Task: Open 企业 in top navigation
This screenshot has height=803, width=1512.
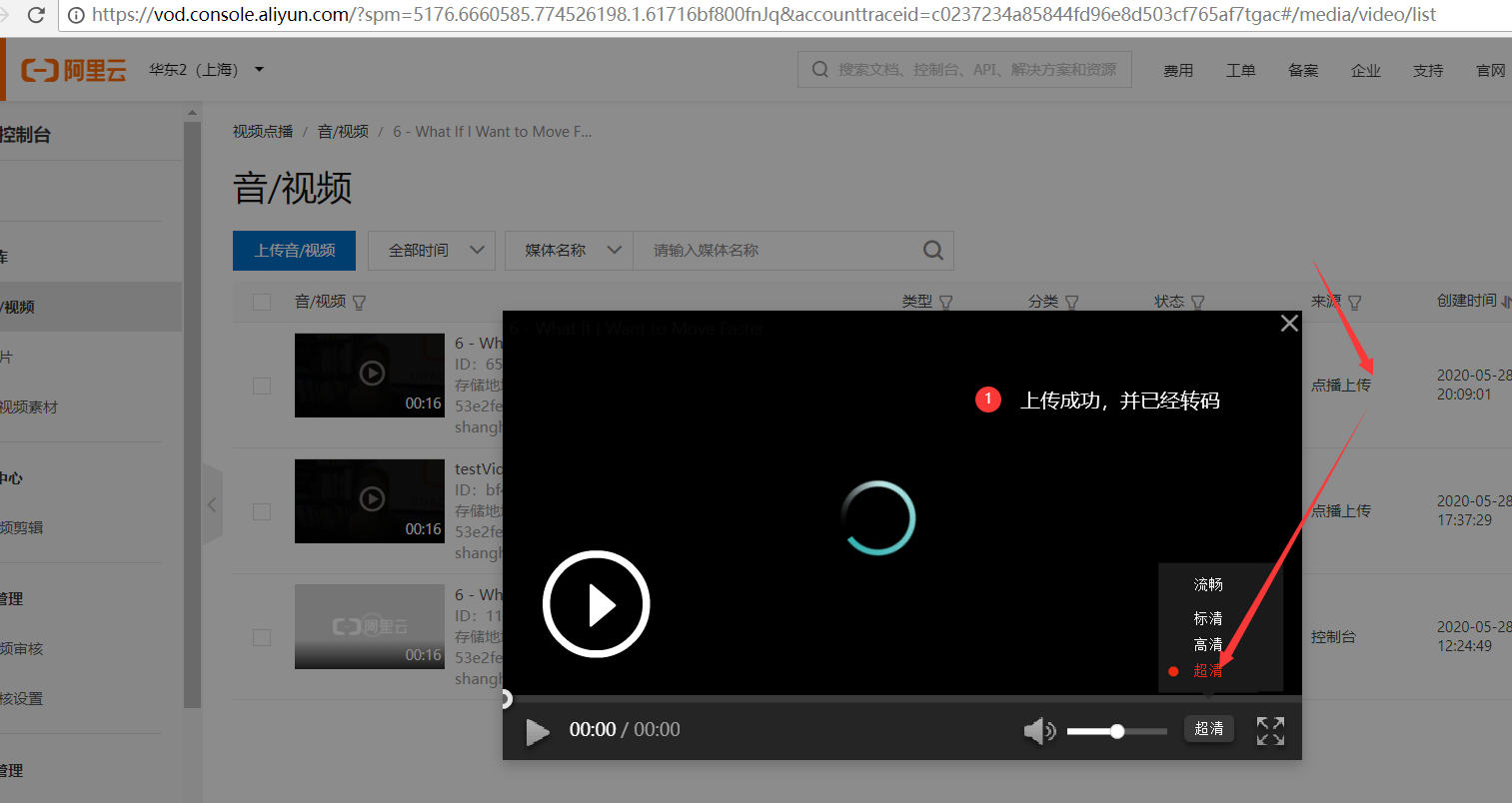Action: pyautogui.click(x=1366, y=70)
